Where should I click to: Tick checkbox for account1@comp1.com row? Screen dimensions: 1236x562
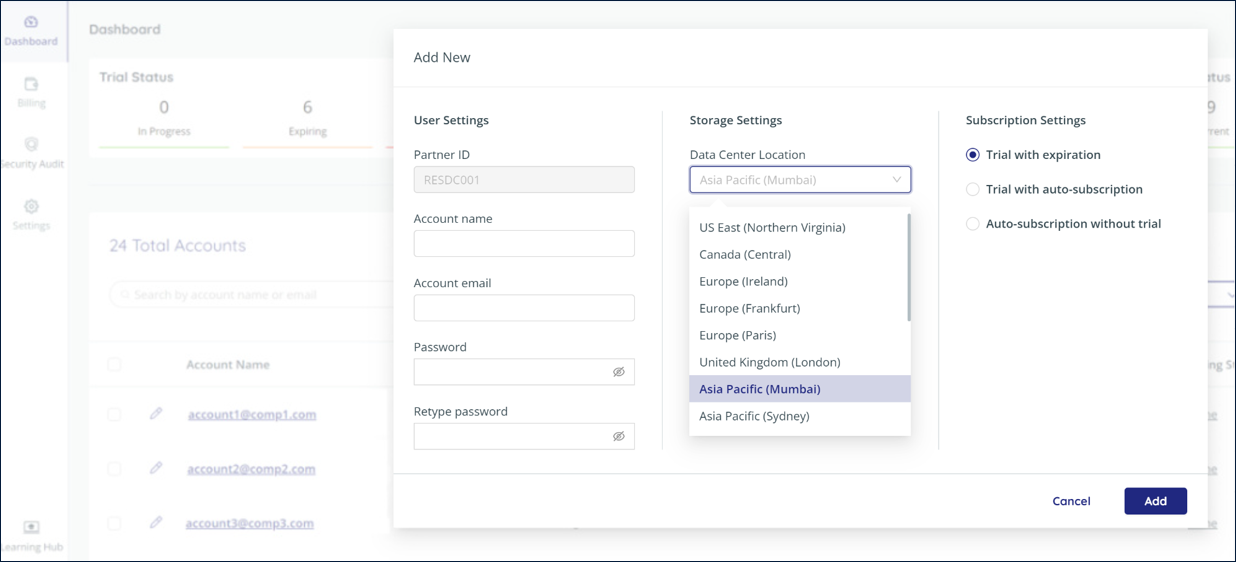coord(114,414)
